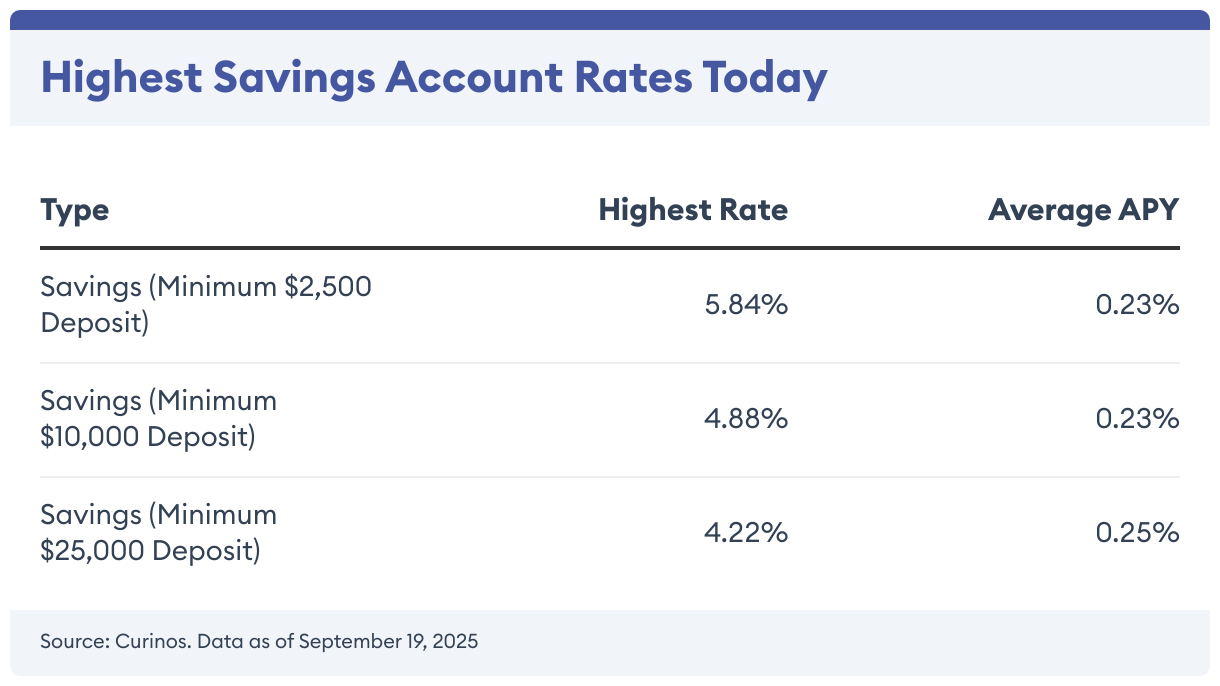Viewport: 1220px width, 686px height.
Task: Click the Highest Rate column header
Action: tap(693, 210)
